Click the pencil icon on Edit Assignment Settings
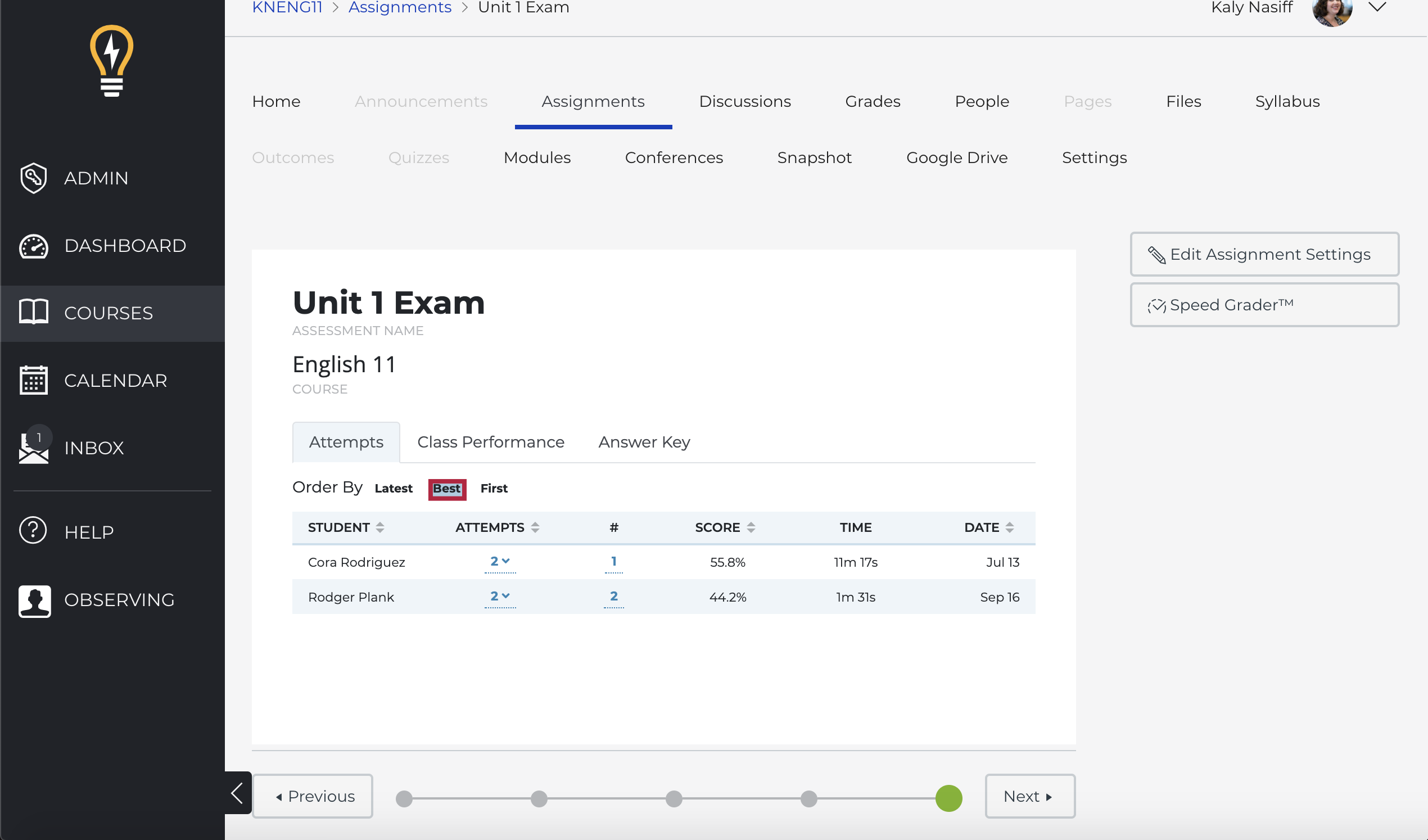Screen dimensions: 1428x840 [x=1156, y=255]
